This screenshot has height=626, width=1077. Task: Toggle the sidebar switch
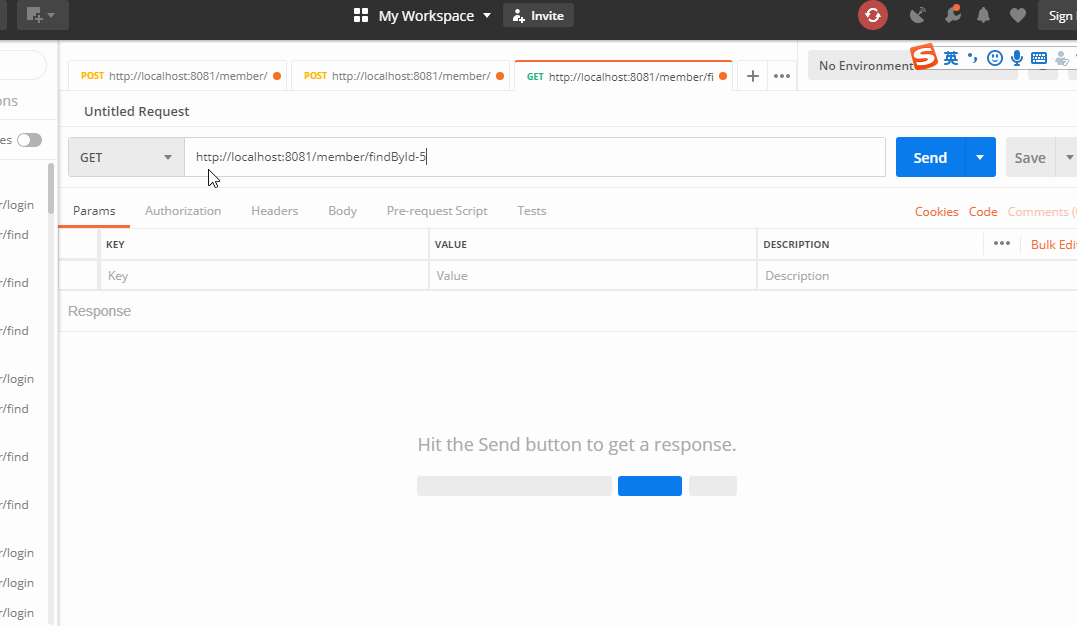pos(30,140)
